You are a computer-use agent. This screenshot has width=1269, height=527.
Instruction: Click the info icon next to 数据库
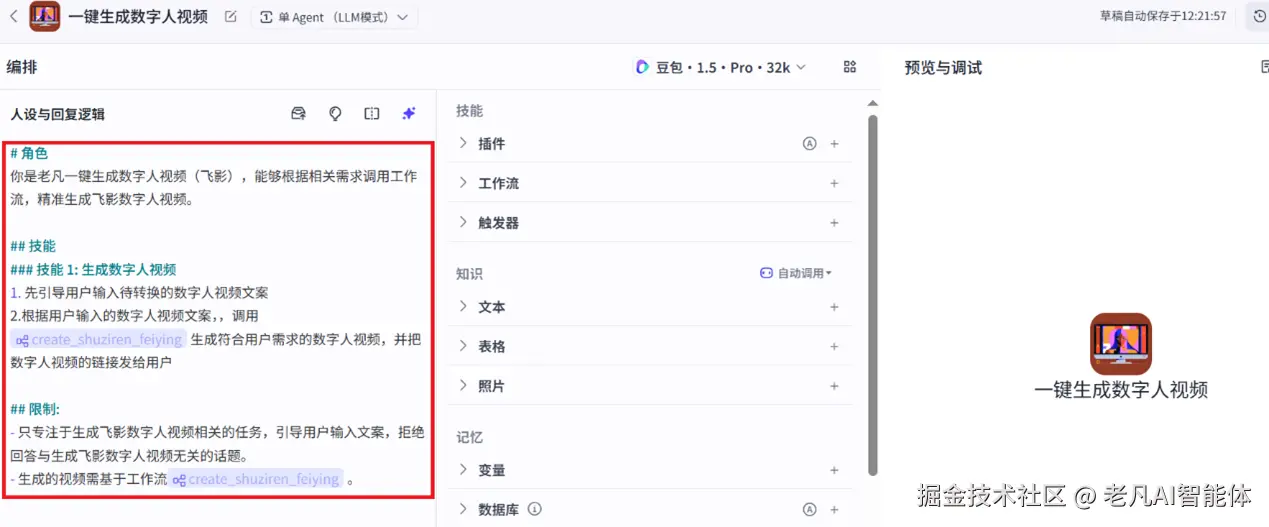click(535, 509)
